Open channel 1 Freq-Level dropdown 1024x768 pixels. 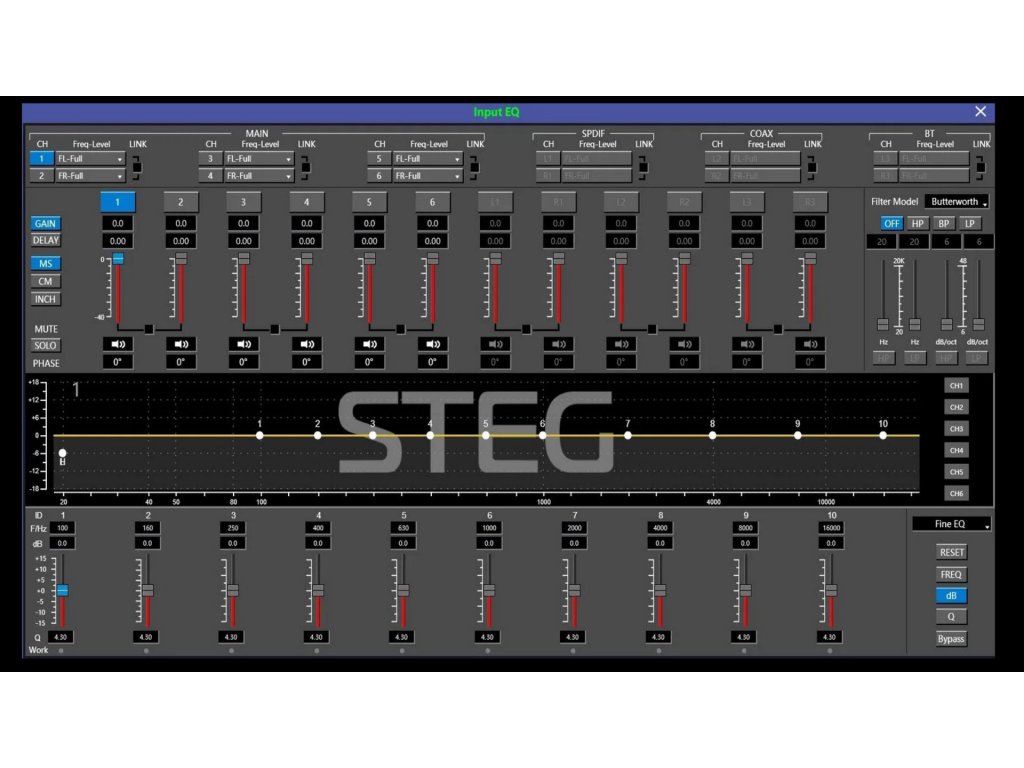tap(90, 159)
